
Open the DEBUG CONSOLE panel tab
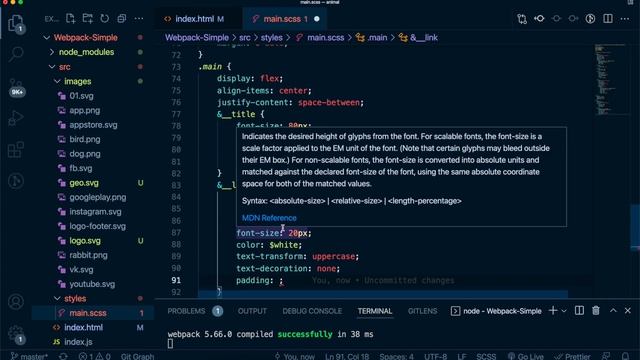pos(312,311)
